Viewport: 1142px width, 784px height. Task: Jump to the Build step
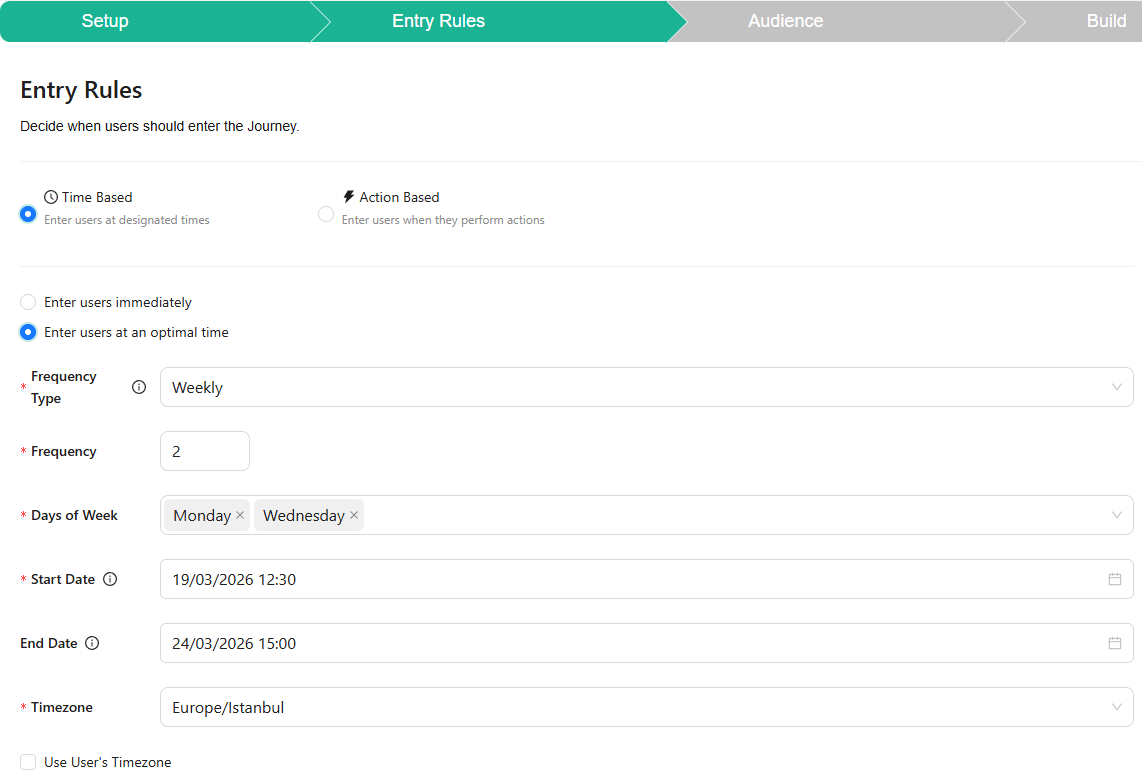(x=1105, y=21)
